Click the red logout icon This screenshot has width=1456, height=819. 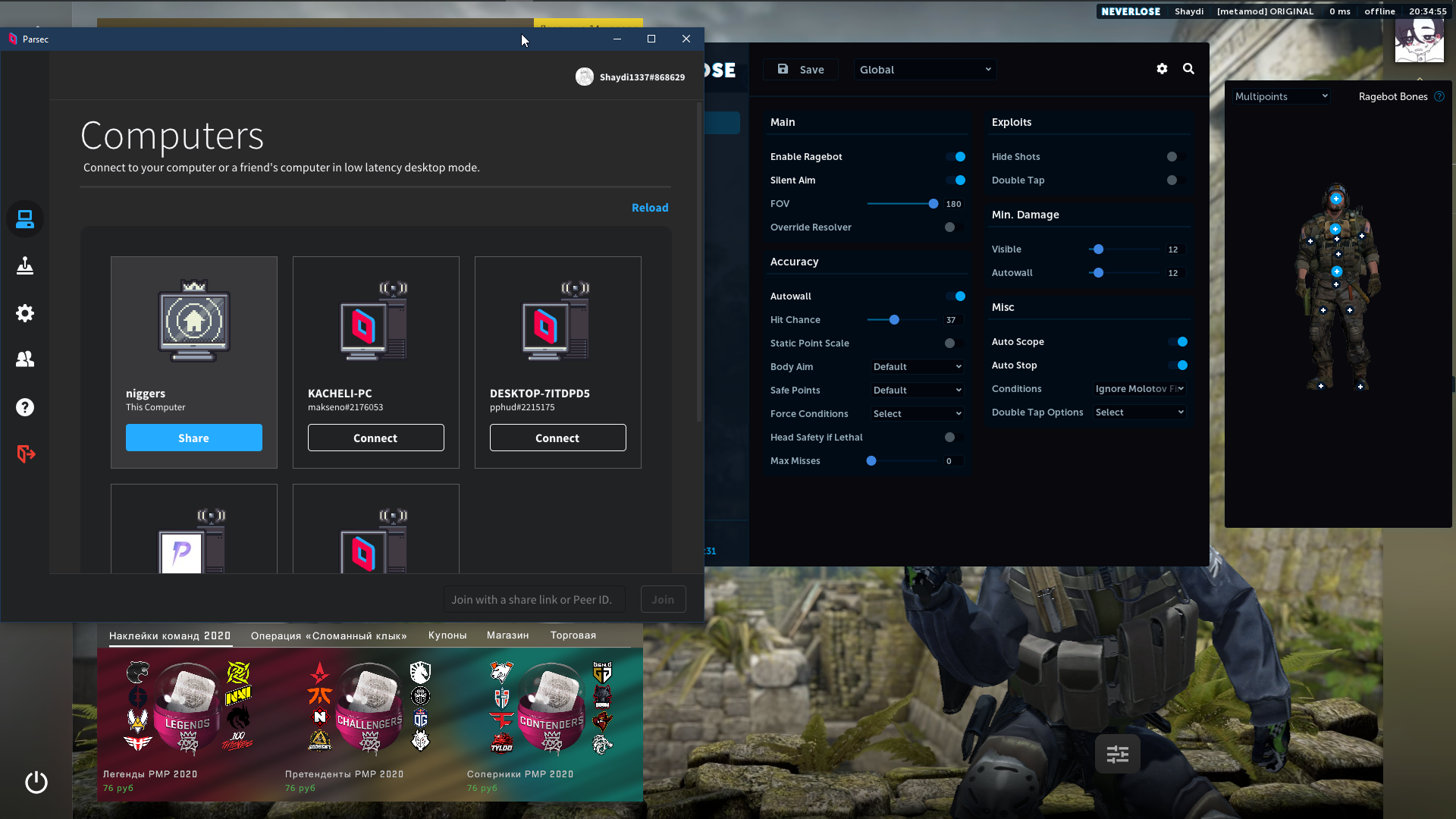(x=26, y=454)
